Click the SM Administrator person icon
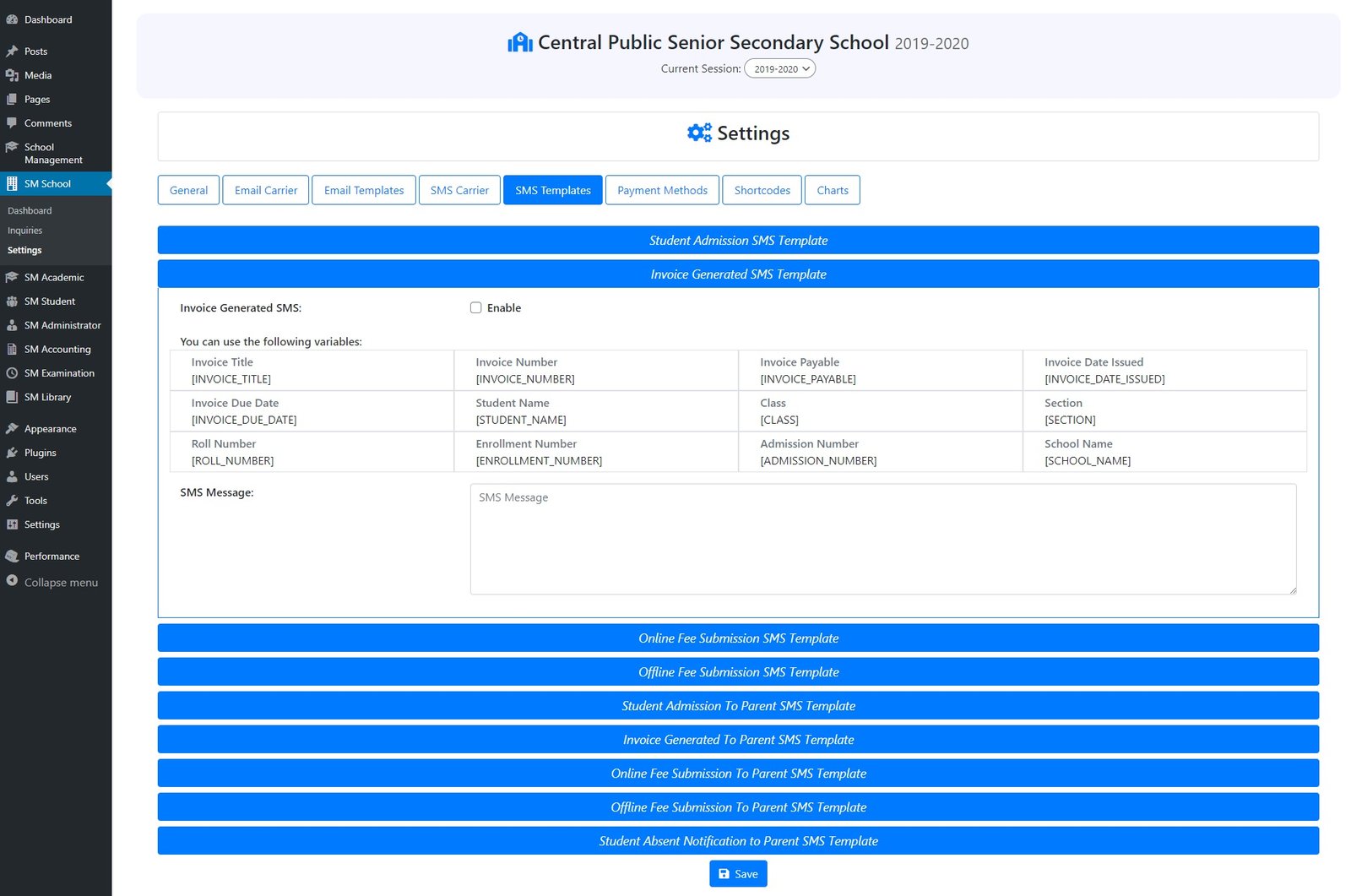Viewport: 1351px width, 896px height. point(12,325)
